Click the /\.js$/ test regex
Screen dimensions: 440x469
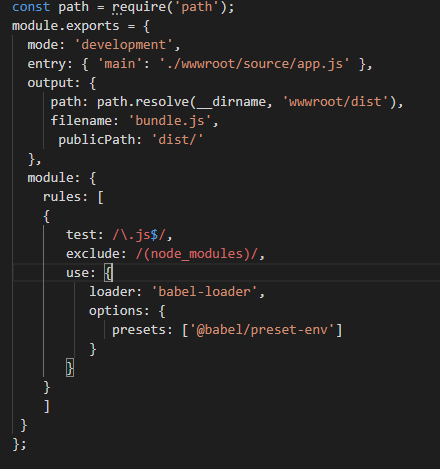(139, 235)
